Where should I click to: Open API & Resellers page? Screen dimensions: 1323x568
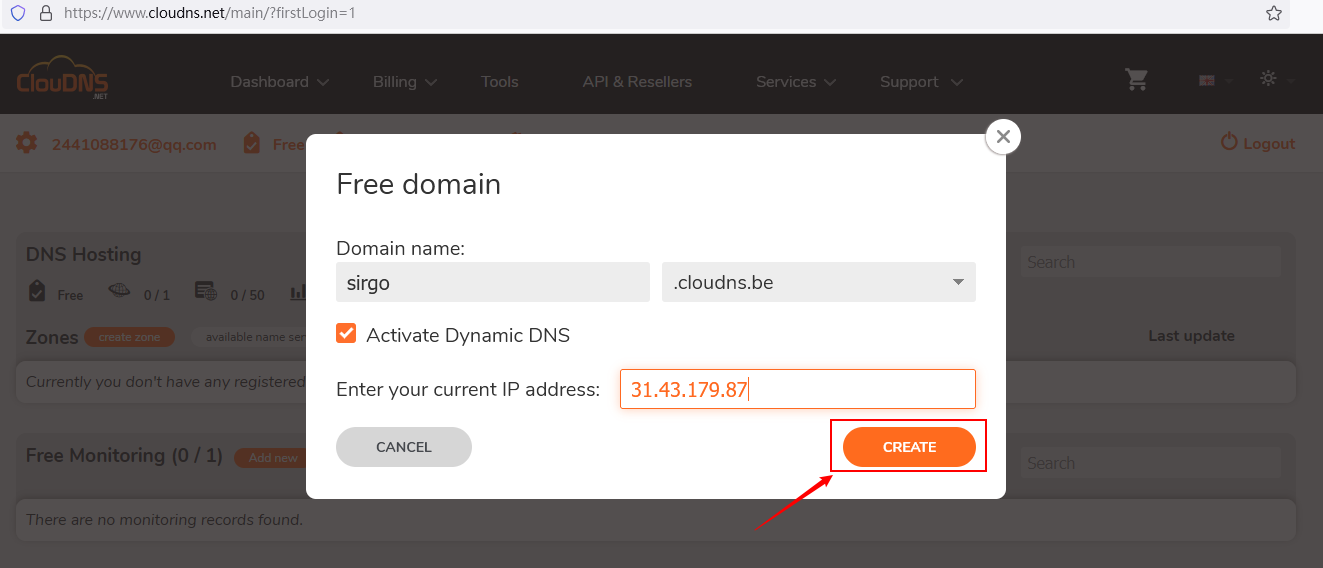click(637, 82)
